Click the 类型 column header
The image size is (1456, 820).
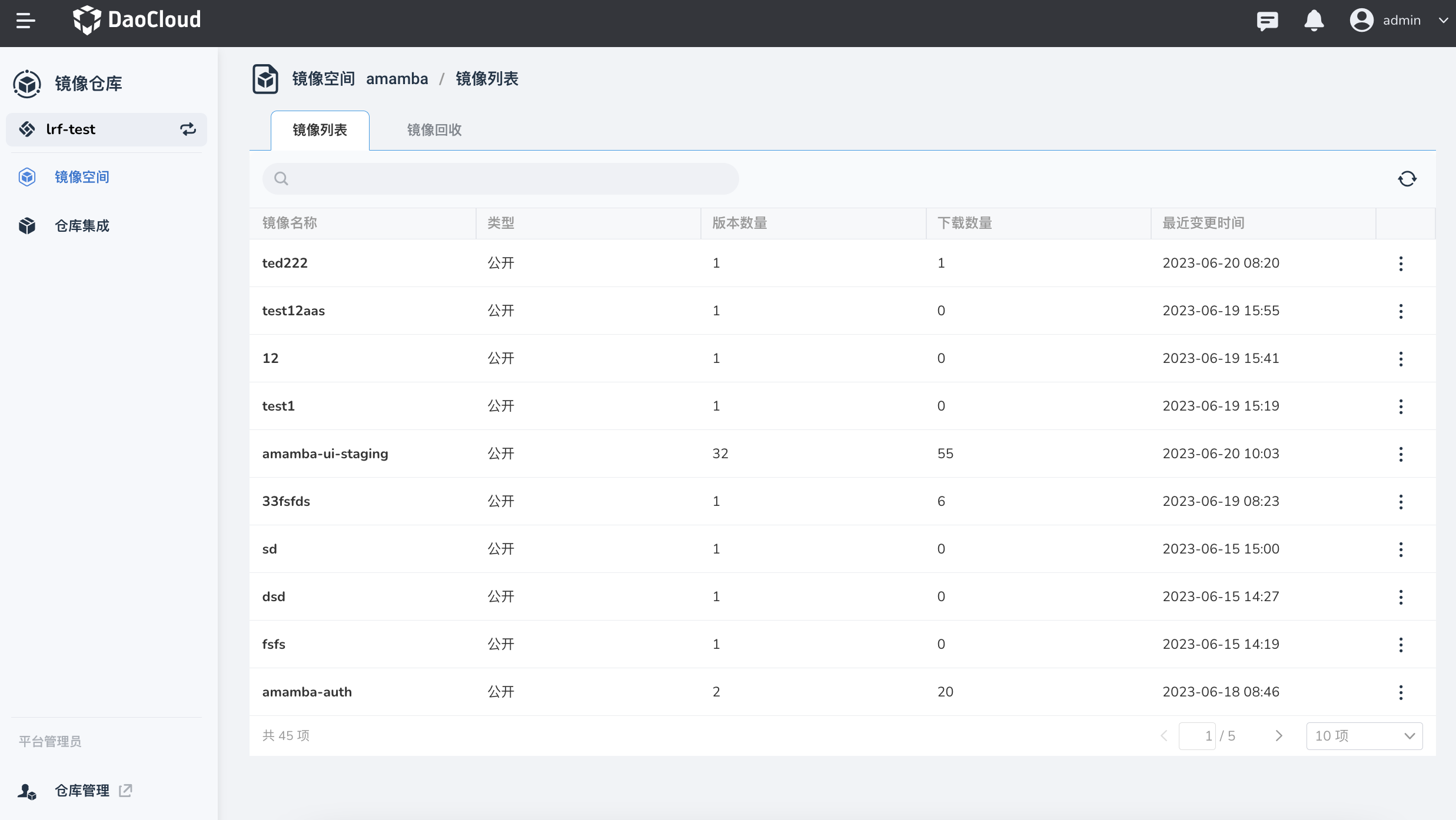click(x=501, y=223)
